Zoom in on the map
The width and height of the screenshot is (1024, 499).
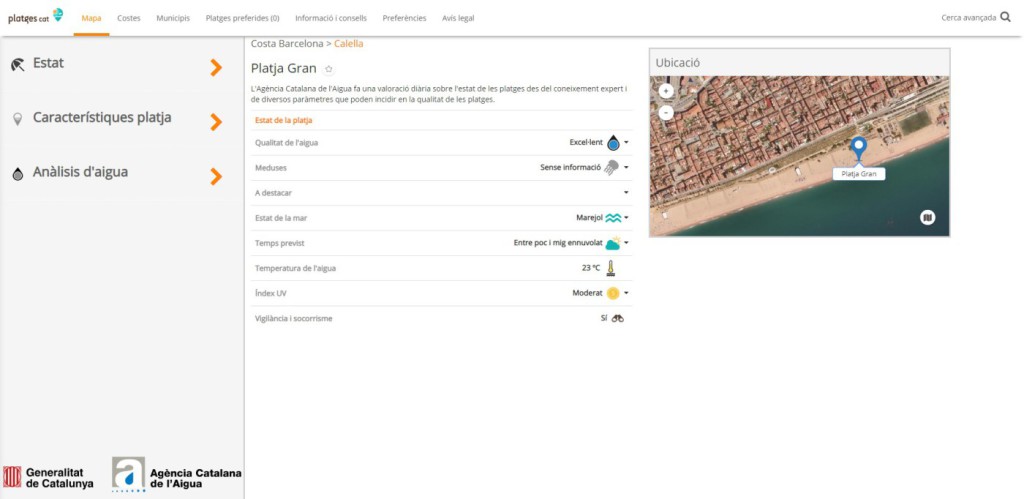click(x=666, y=91)
